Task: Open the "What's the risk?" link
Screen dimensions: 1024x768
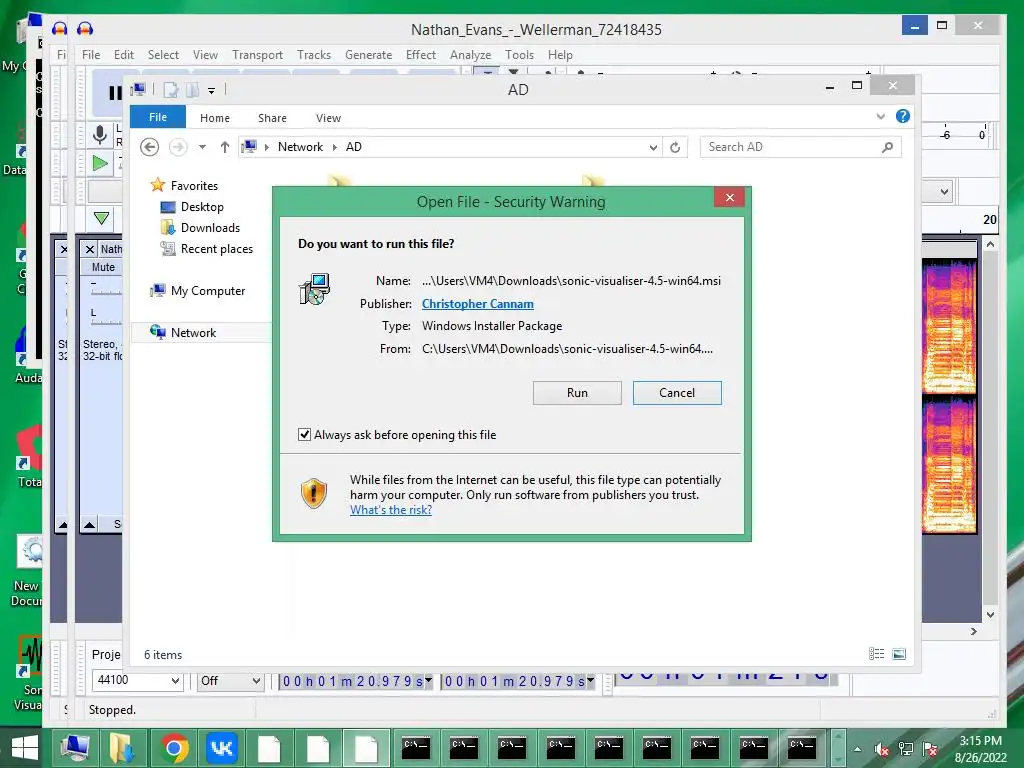Action: click(391, 510)
